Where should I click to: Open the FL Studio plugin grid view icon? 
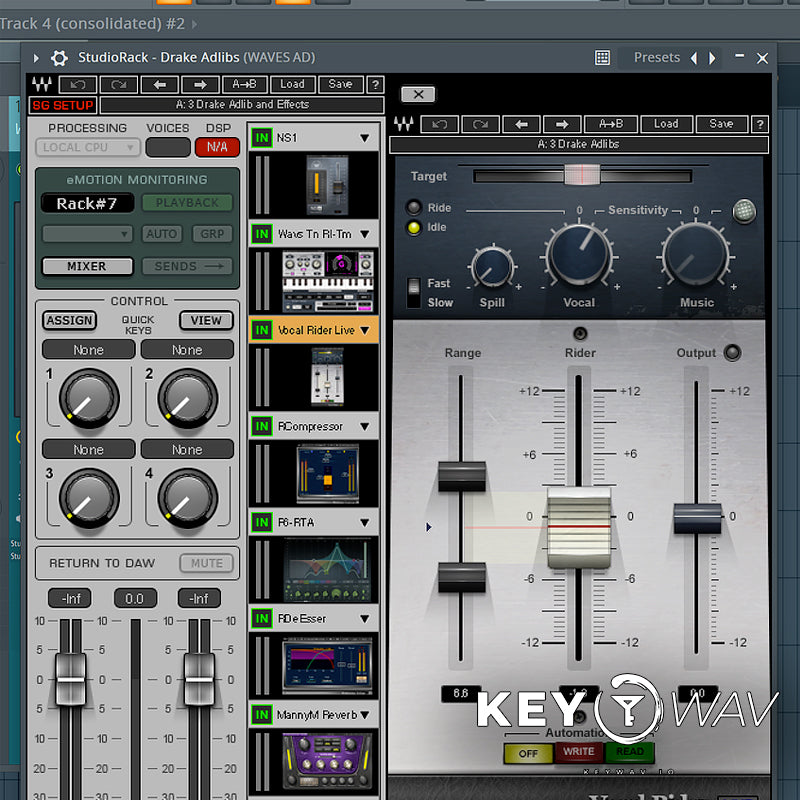click(603, 57)
